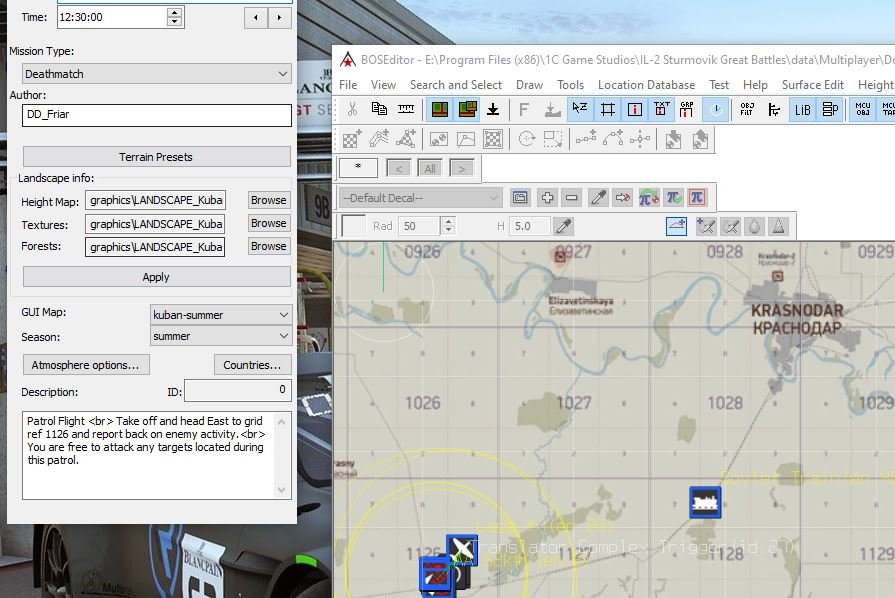
Task: Click the Terrain Presets button
Action: pyautogui.click(x=156, y=157)
